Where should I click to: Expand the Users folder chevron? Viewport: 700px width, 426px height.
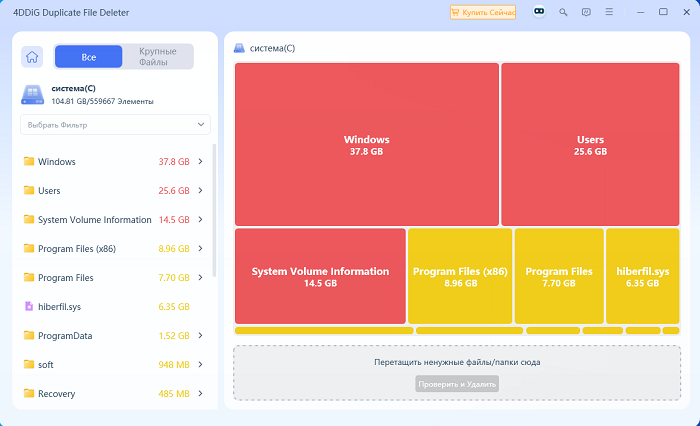click(x=200, y=191)
